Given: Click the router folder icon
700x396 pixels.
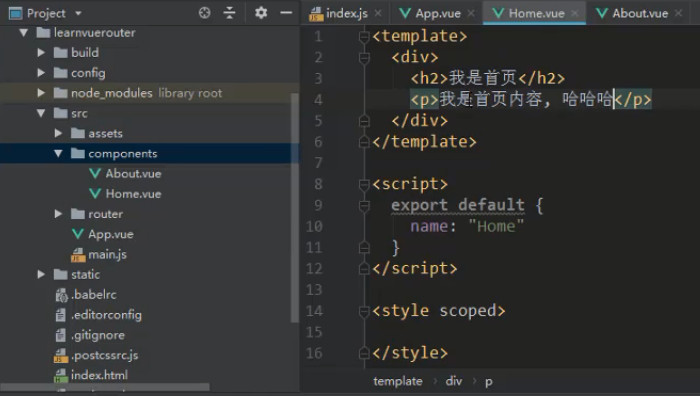Looking at the screenshot, I should tap(78, 214).
